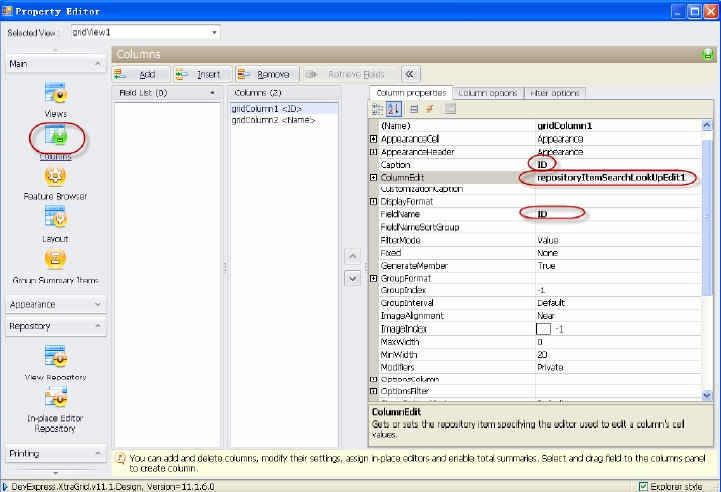Click the Add column button

point(141,74)
